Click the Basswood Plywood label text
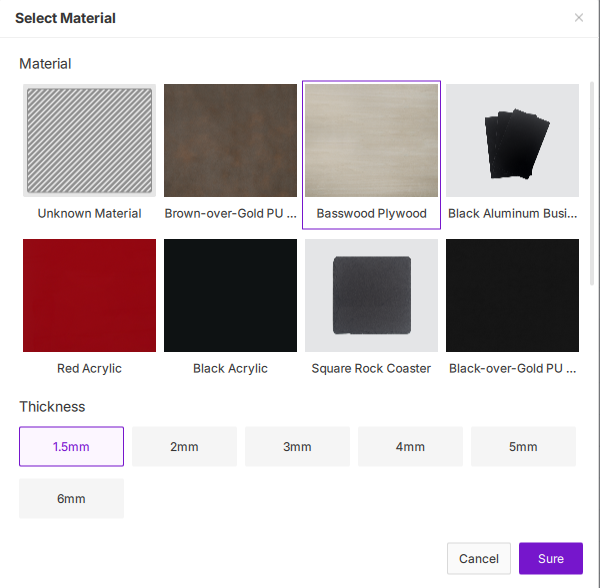This screenshot has height=588, width=600. (371, 213)
